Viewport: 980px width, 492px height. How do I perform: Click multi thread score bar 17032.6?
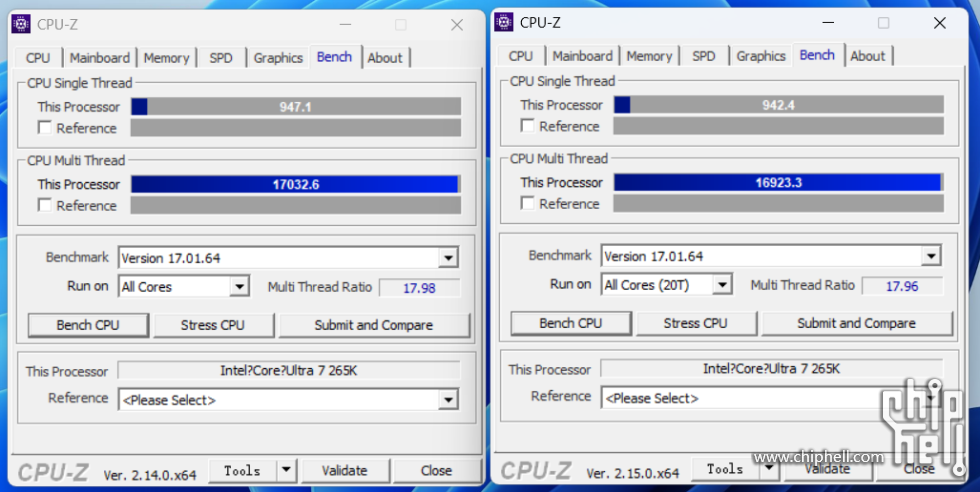click(x=296, y=184)
